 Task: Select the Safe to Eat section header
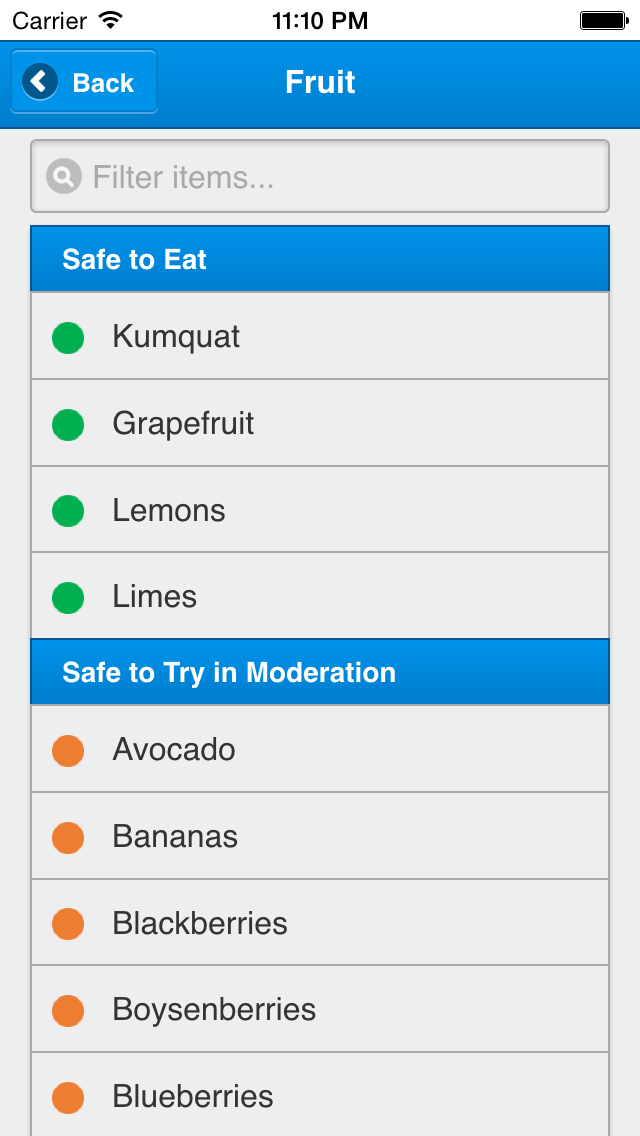coord(320,259)
